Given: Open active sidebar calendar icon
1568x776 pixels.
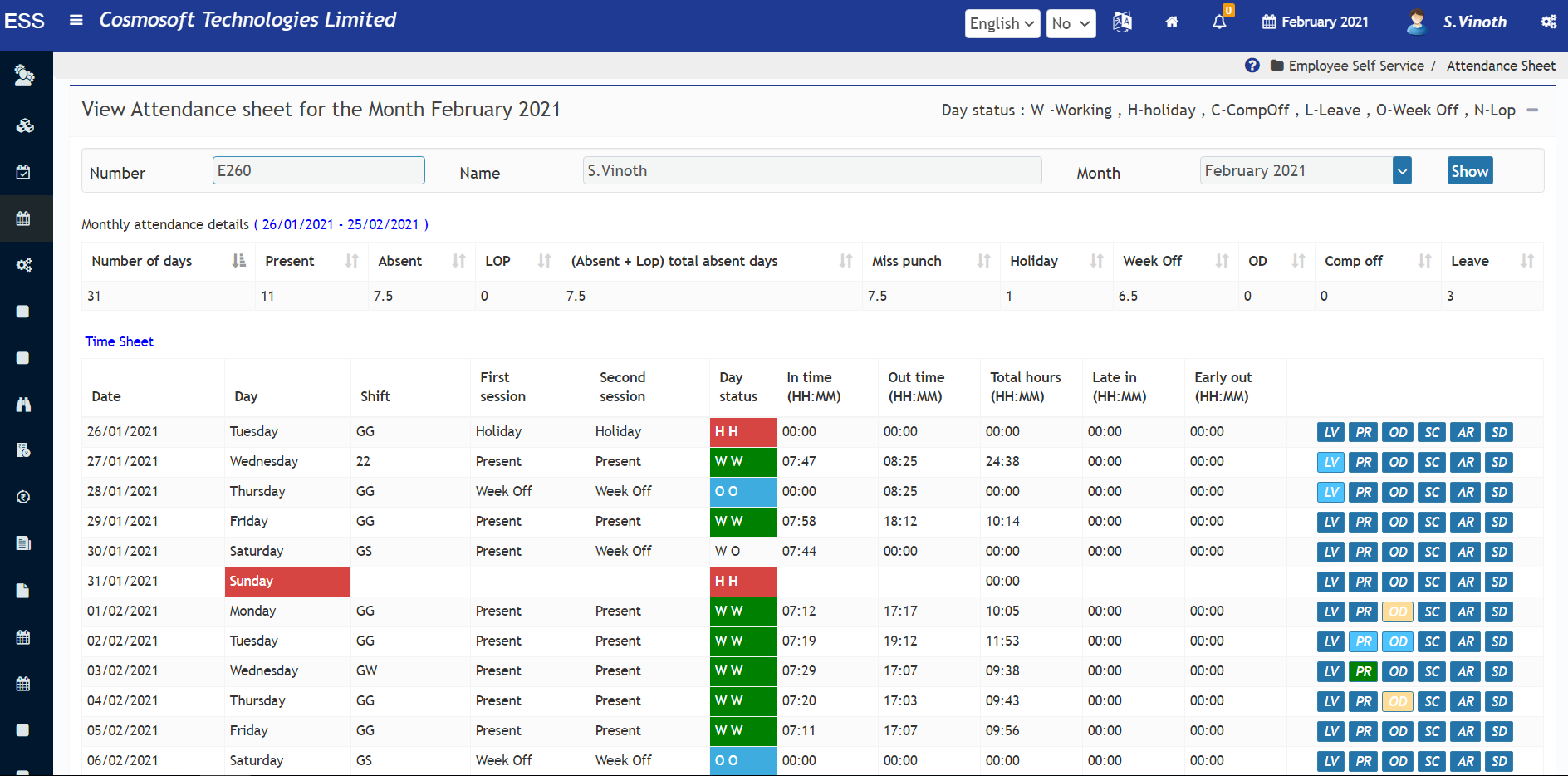Looking at the screenshot, I should pyautogui.click(x=23, y=219).
